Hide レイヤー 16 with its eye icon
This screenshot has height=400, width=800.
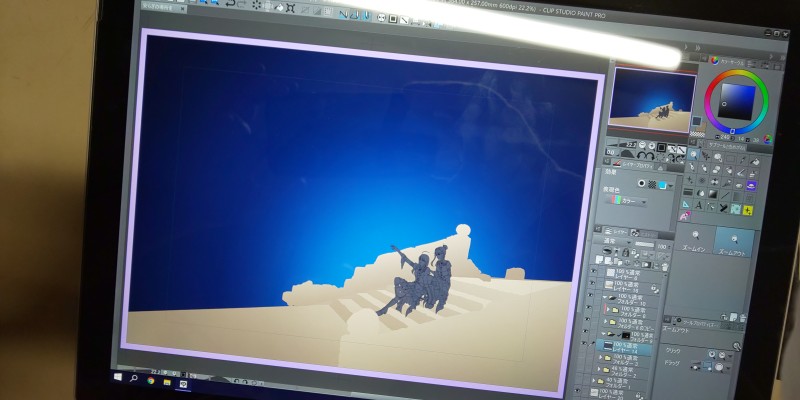pyautogui.click(x=592, y=283)
